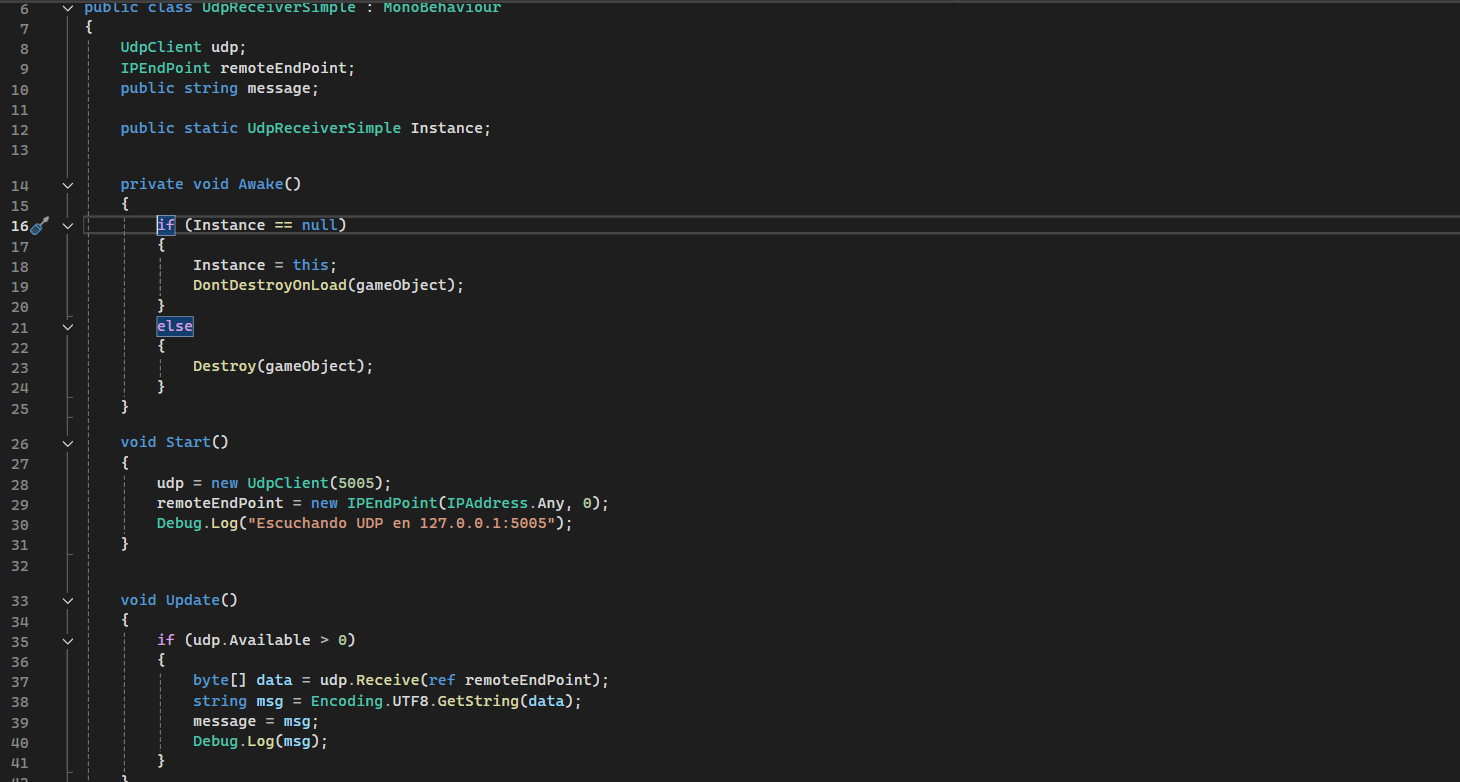The width and height of the screenshot is (1460, 782).
Task: Click 'IPAddress.Any' in line 29
Action: pyautogui.click(x=505, y=503)
